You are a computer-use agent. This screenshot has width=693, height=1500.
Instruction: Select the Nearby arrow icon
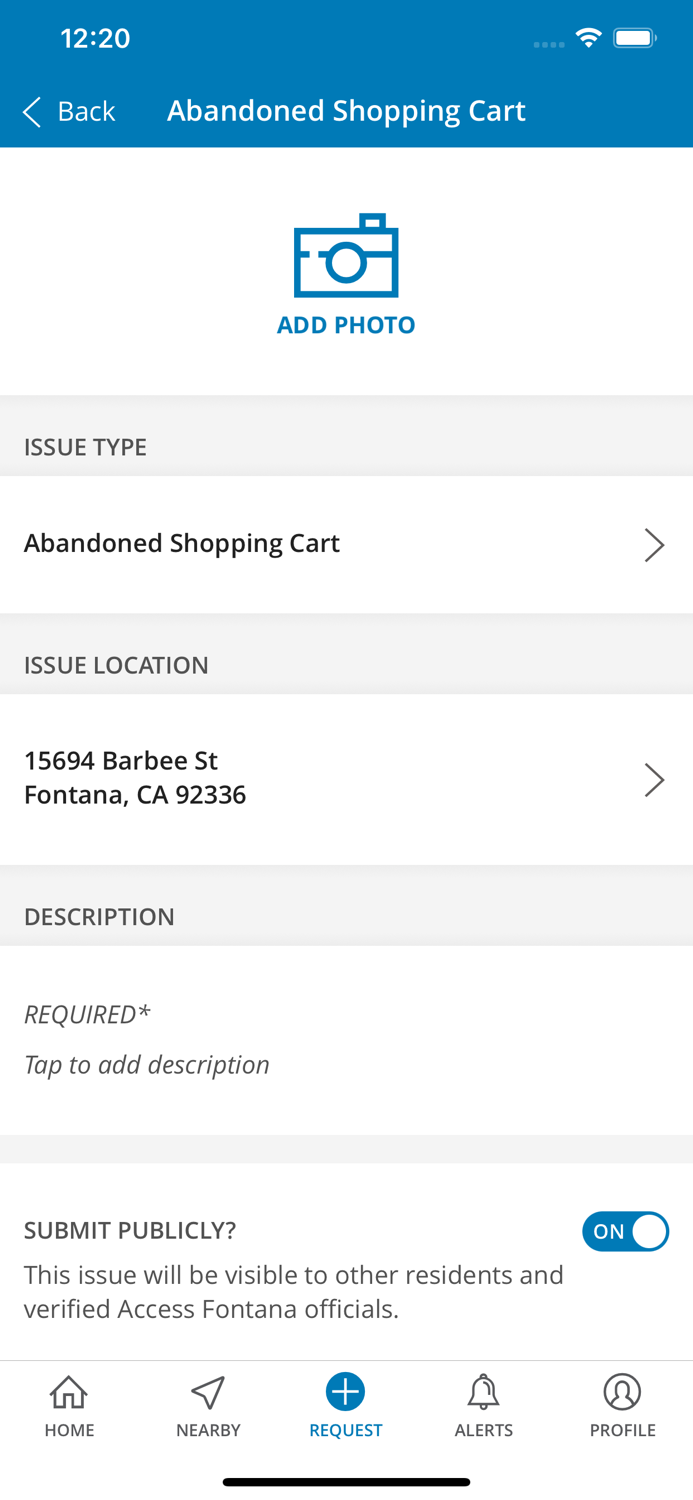point(208,1391)
